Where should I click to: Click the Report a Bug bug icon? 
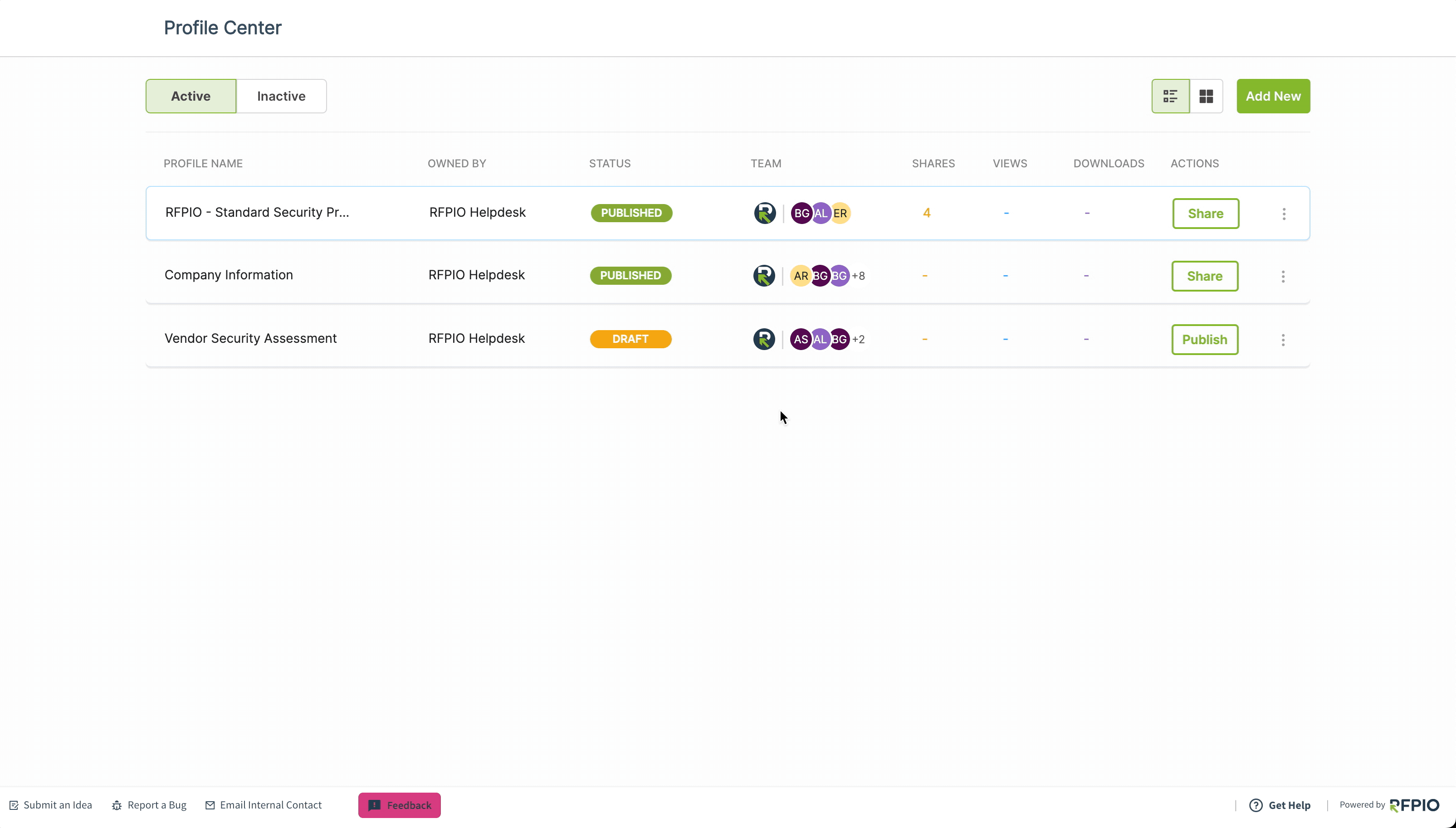coord(117,805)
